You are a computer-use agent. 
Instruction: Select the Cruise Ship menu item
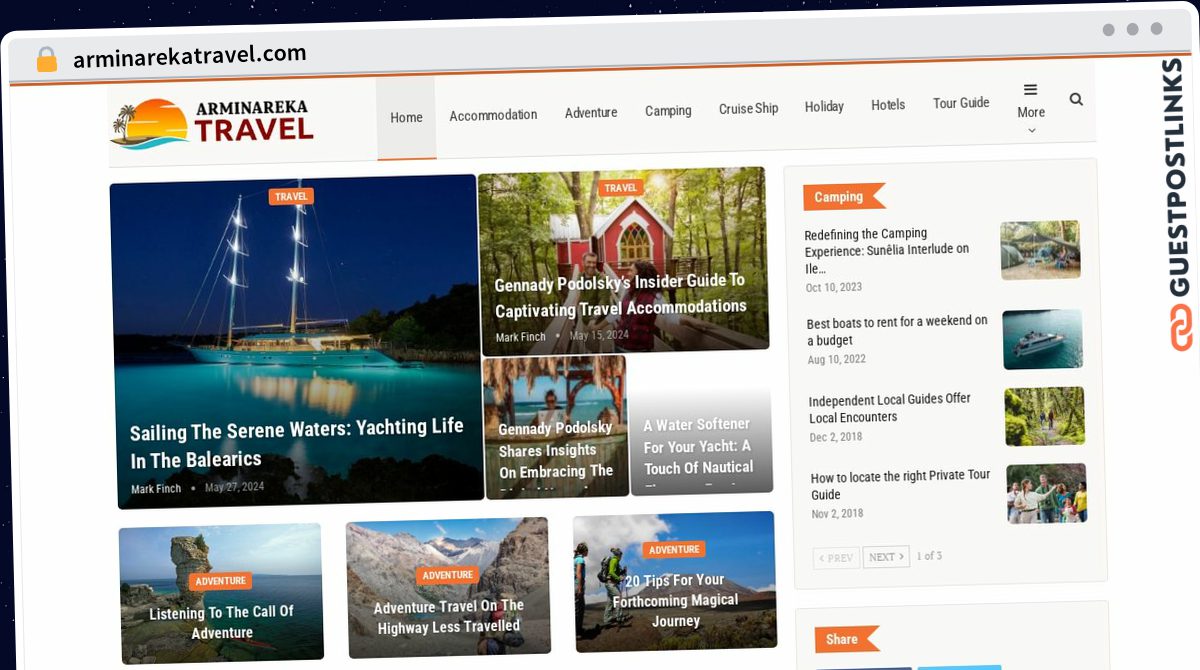click(748, 108)
